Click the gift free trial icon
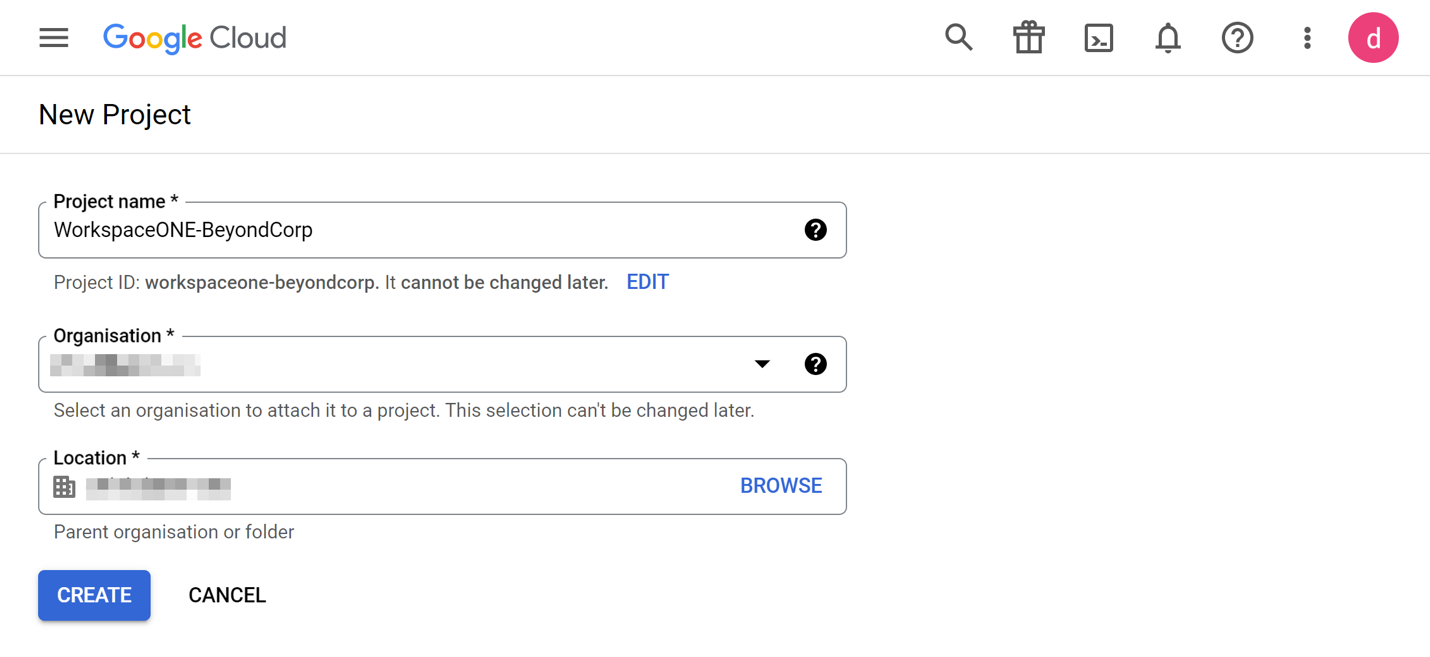Screen dimensions: 1430x657 pos(1028,38)
